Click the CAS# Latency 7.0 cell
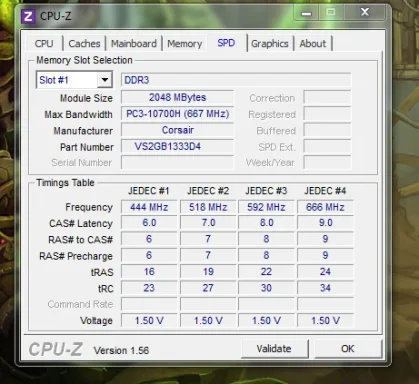The height and width of the screenshot is (384, 419). (208, 223)
